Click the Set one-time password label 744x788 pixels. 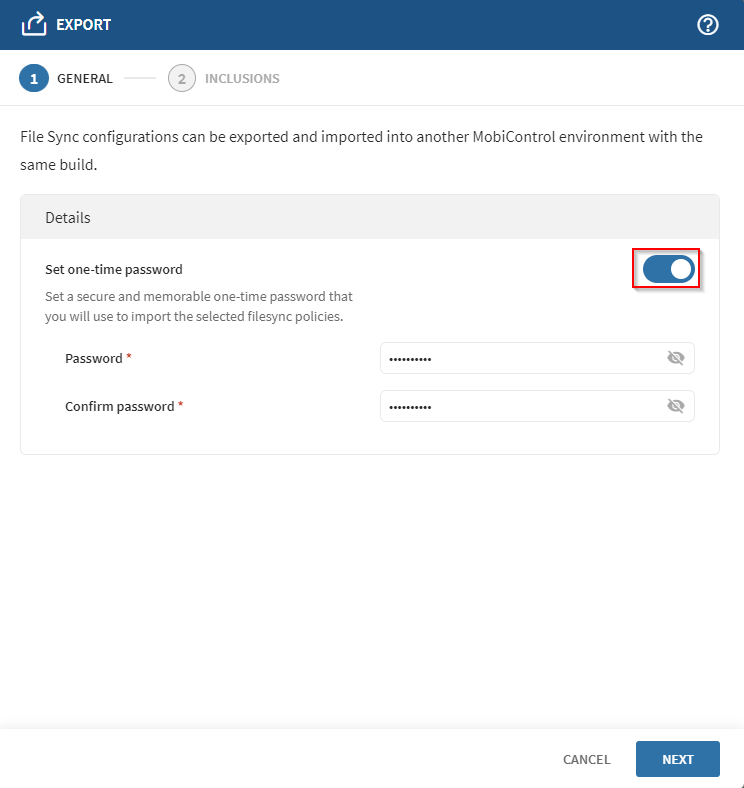click(x=114, y=269)
